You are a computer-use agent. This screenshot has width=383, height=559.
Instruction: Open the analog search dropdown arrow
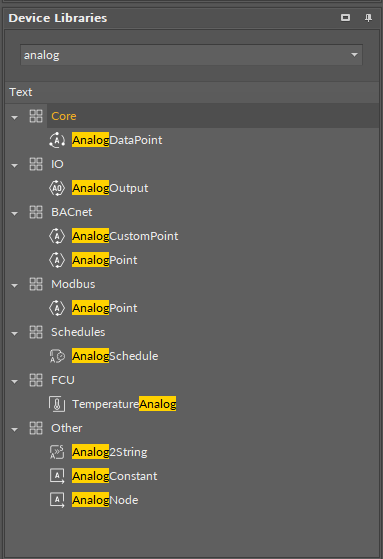(354, 55)
